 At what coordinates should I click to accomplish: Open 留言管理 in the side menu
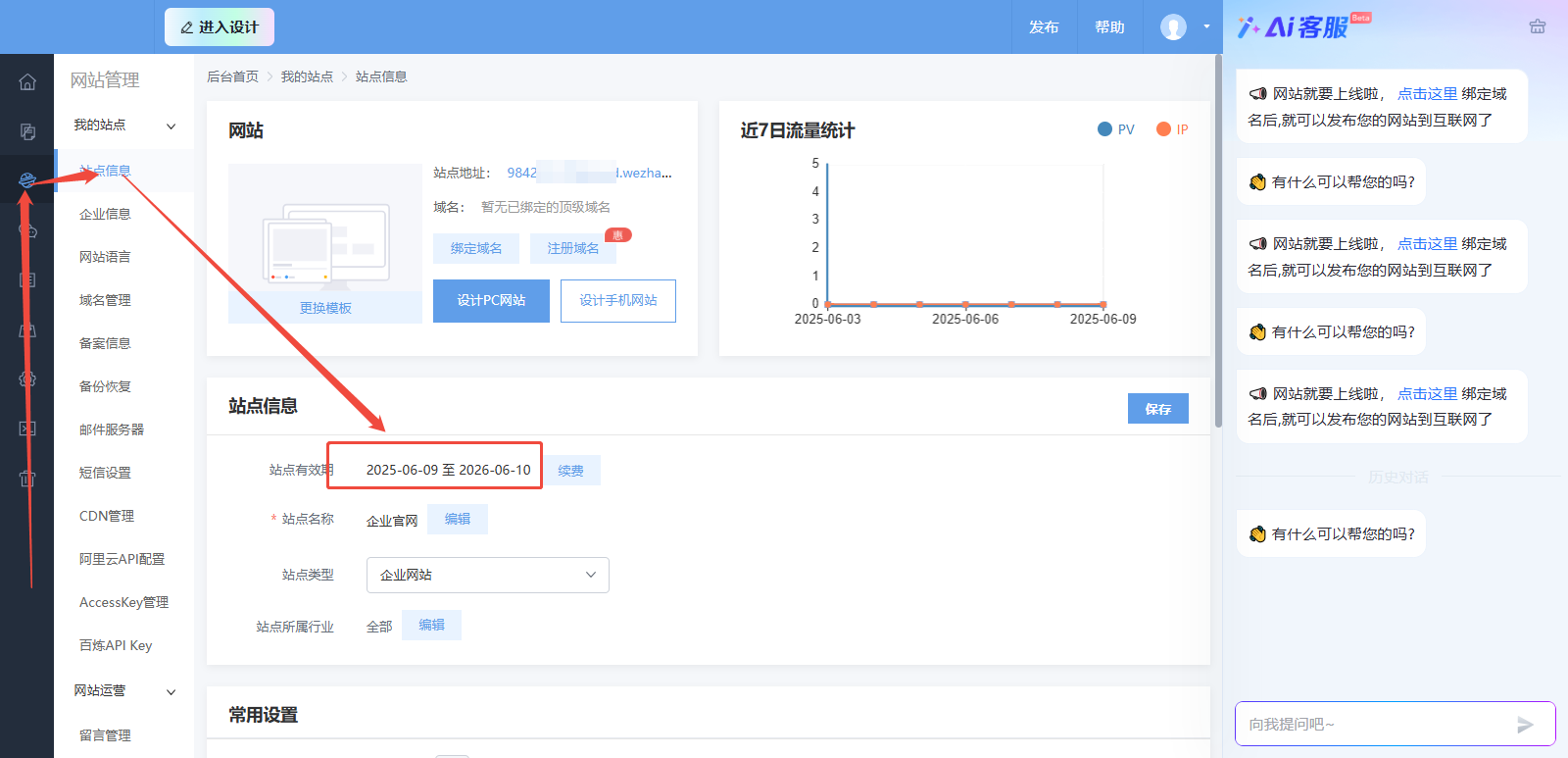105,735
